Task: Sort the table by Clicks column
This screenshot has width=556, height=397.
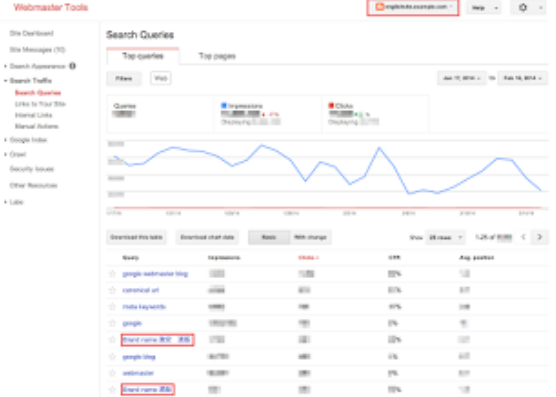Action: click(x=308, y=257)
